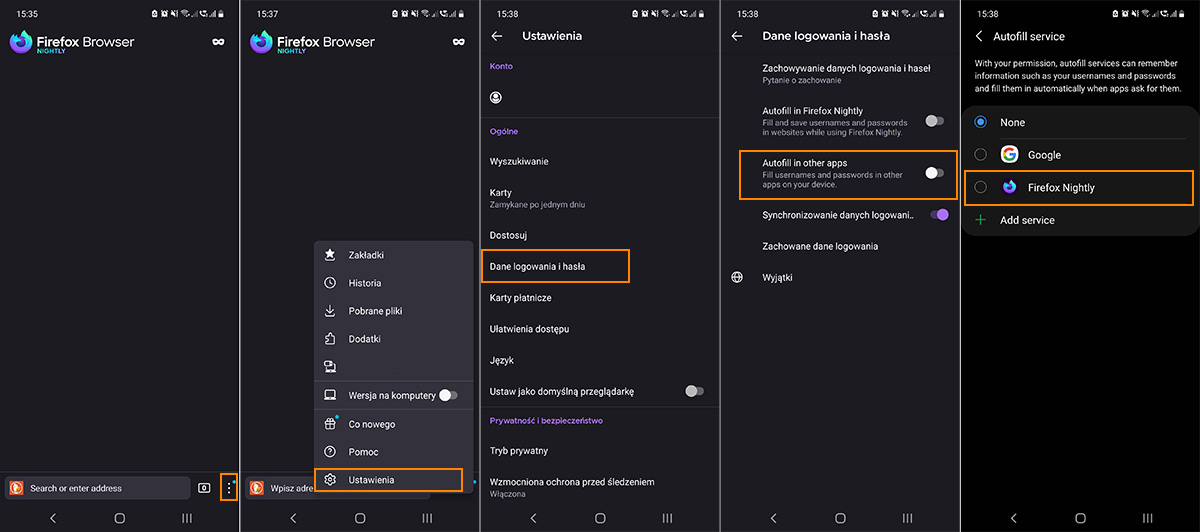The width and height of the screenshot is (1200, 532).
Task: Select the Firefox Nightly radio button
Action: tap(980, 187)
